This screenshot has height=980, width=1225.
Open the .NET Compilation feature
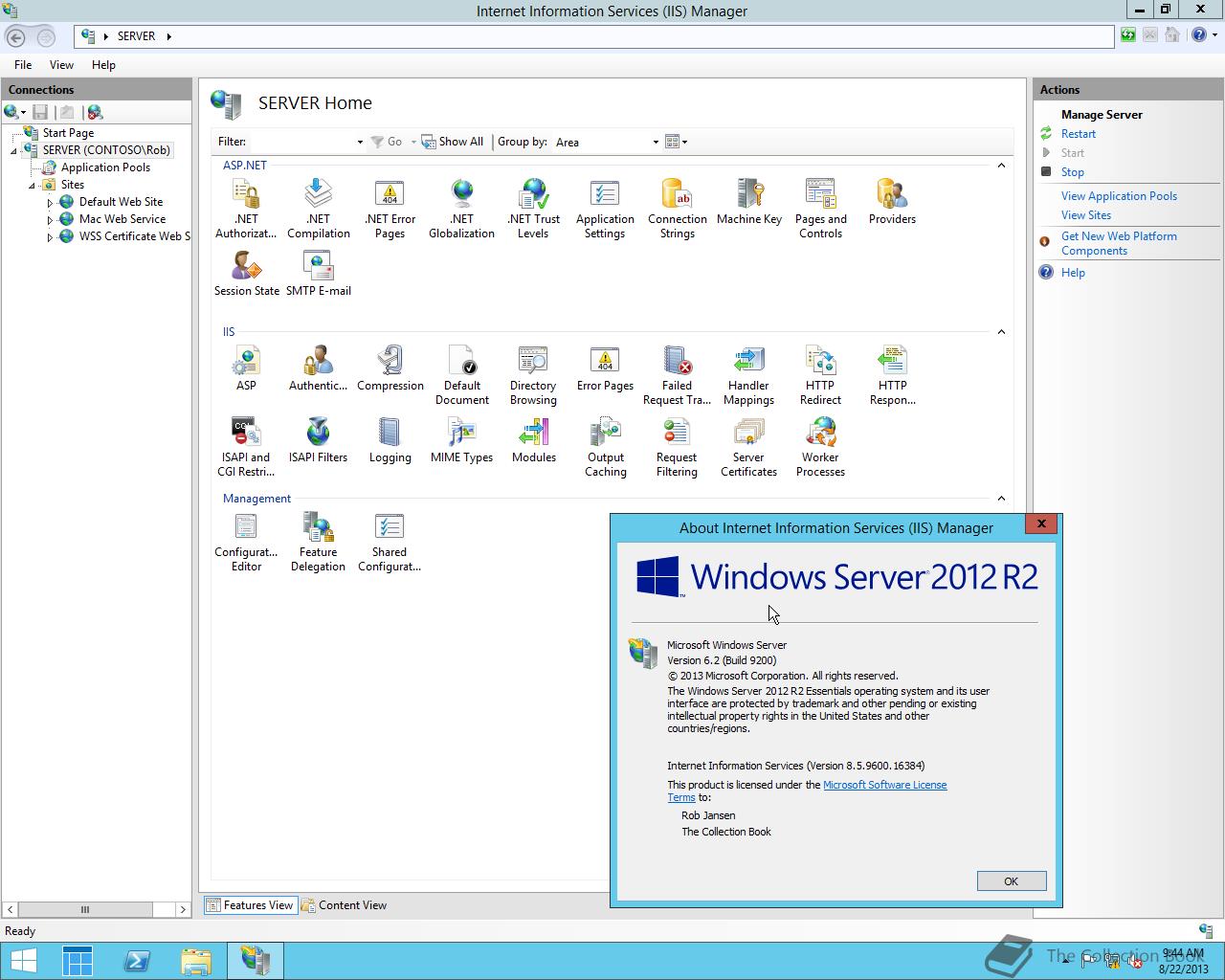pos(319,209)
